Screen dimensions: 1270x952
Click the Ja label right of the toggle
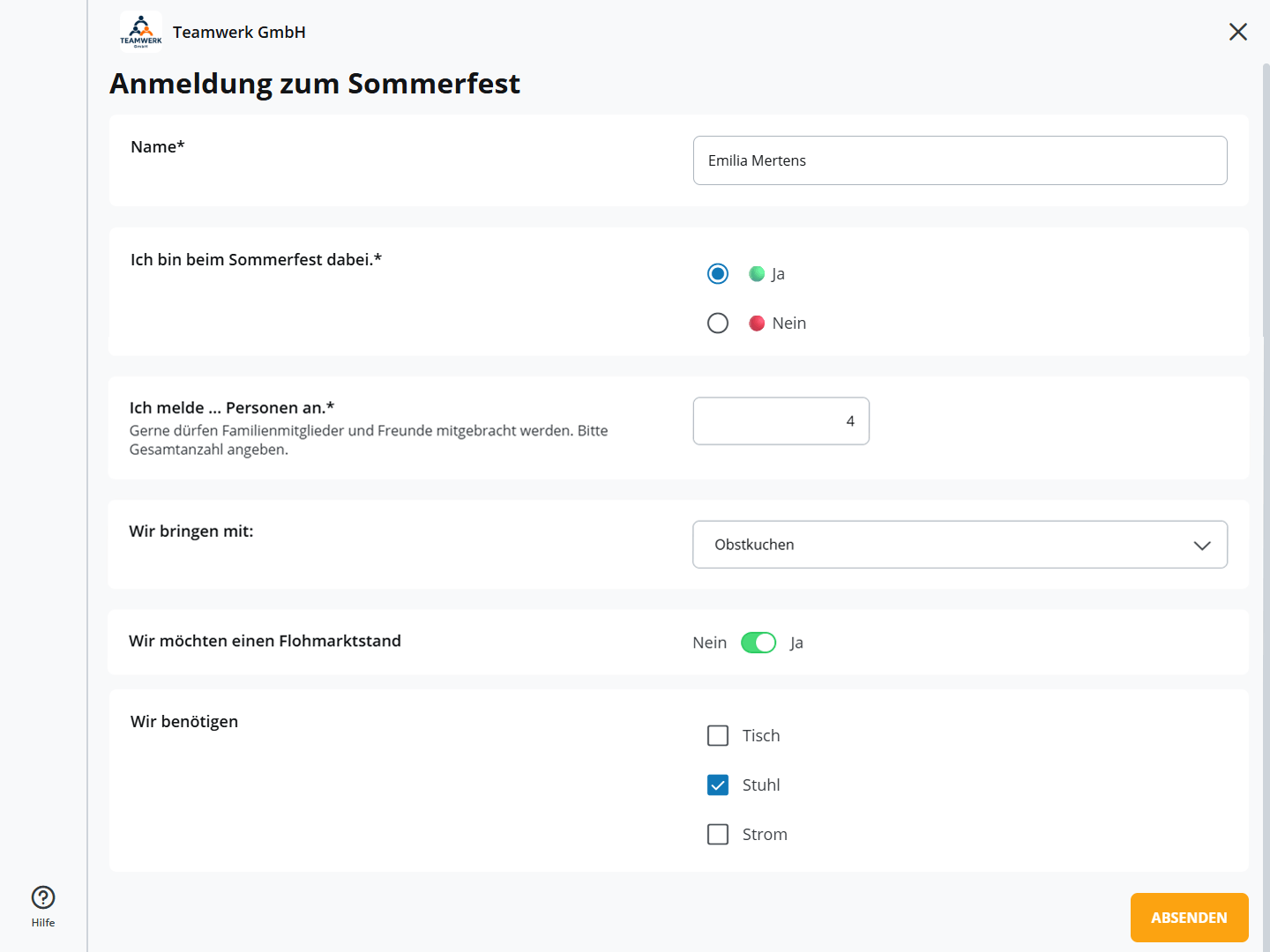pos(796,643)
